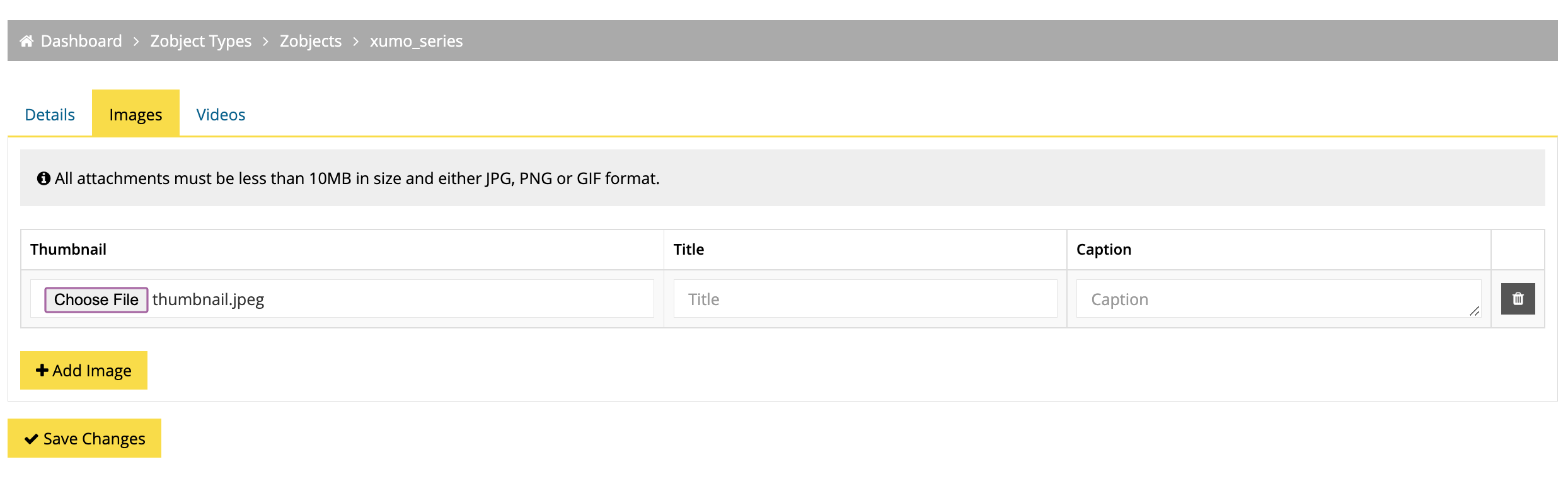Click the chevron after Dashboard breadcrumb

click(136, 42)
